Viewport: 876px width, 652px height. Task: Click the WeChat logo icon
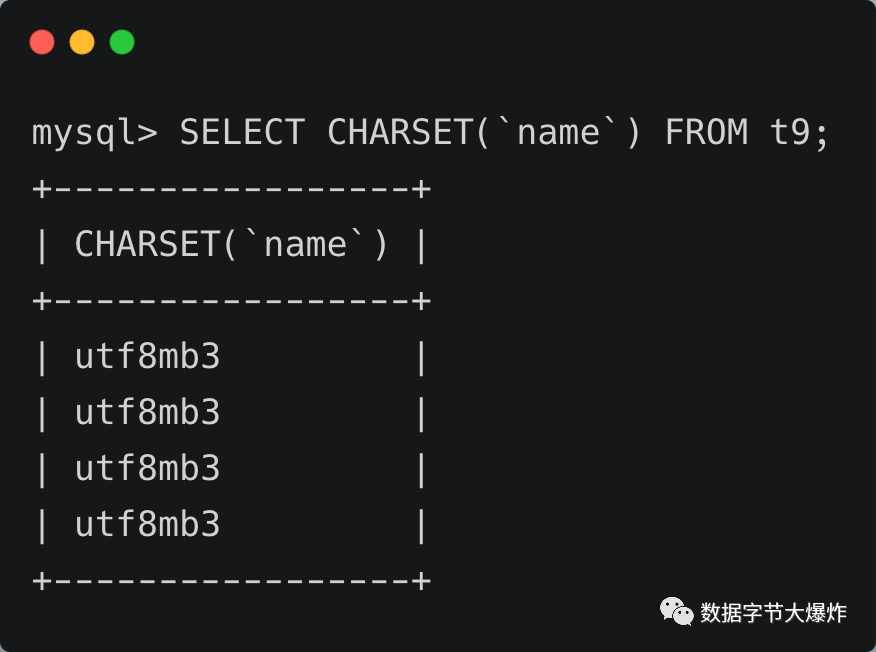(x=677, y=611)
